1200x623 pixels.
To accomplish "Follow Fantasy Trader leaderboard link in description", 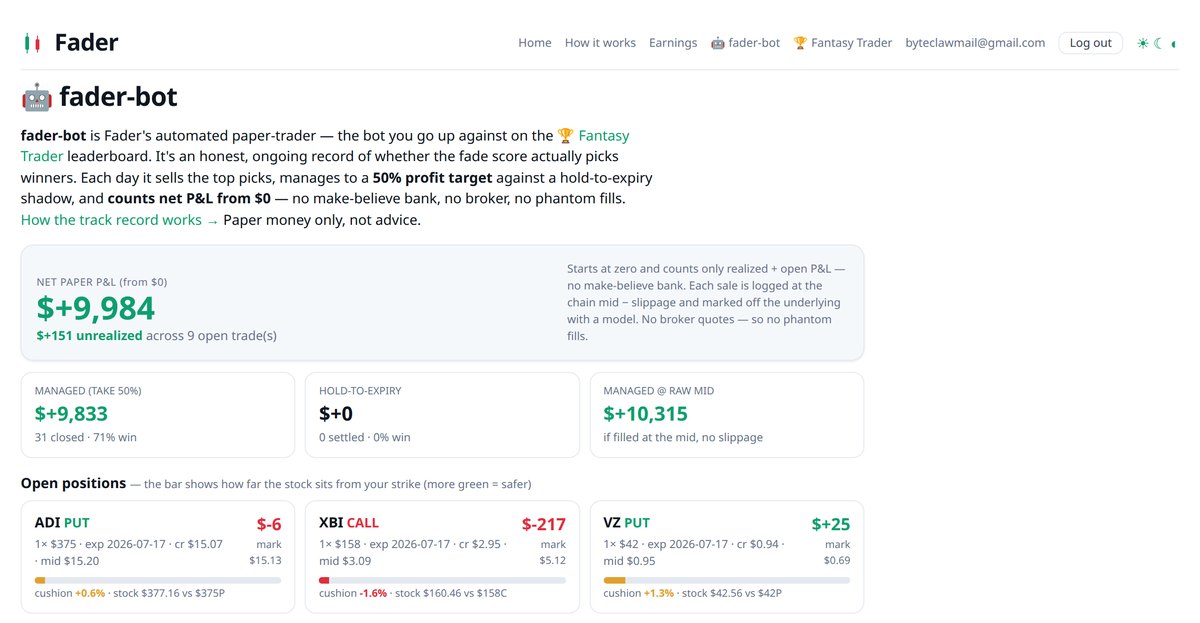I will (325, 146).
